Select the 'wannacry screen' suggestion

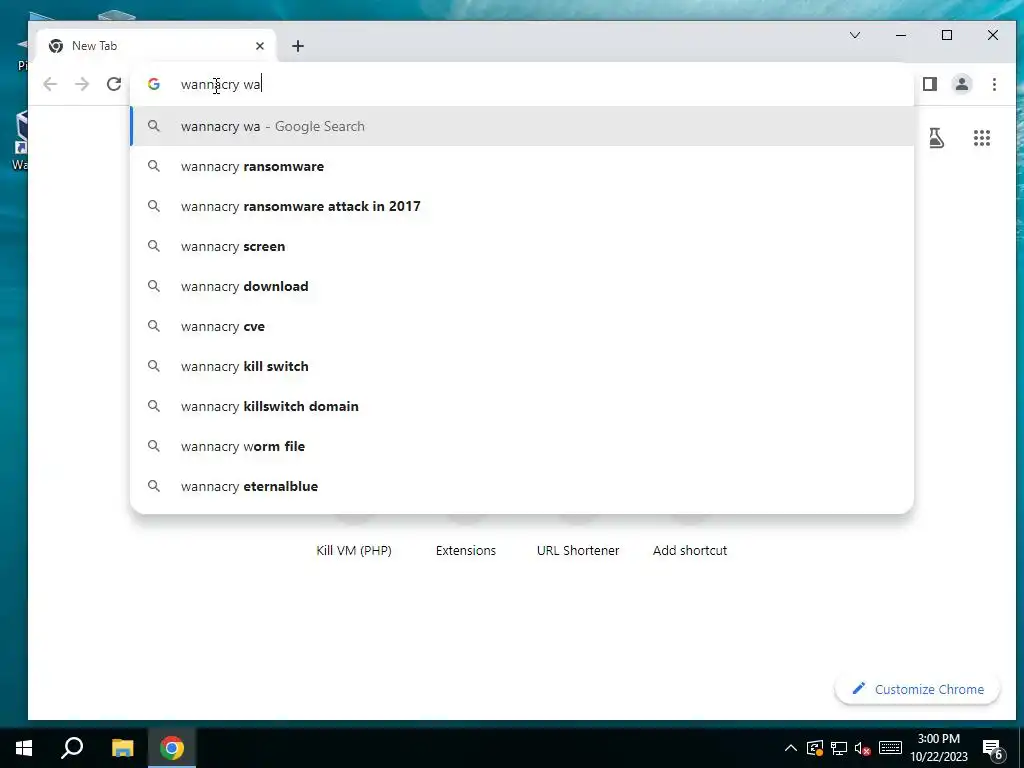tap(522, 246)
